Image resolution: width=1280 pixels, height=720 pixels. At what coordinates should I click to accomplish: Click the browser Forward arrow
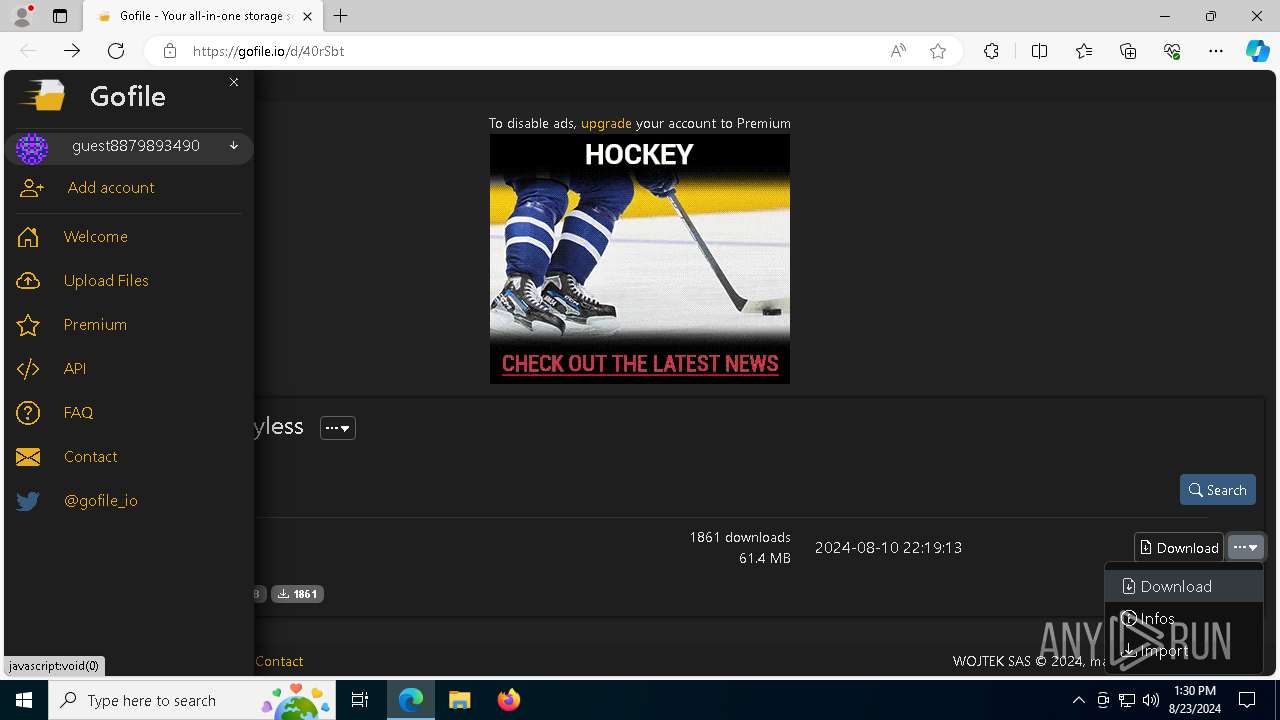[72, 51]
